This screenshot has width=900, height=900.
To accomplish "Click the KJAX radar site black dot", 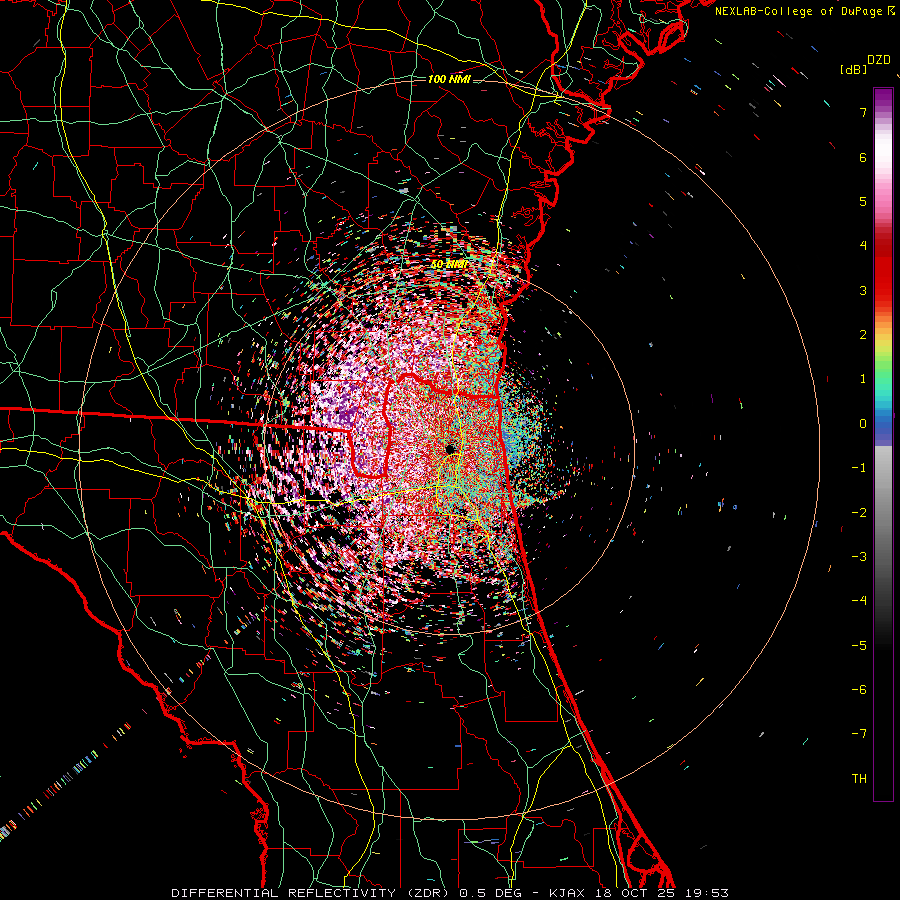I will click(x=450, y=448).
